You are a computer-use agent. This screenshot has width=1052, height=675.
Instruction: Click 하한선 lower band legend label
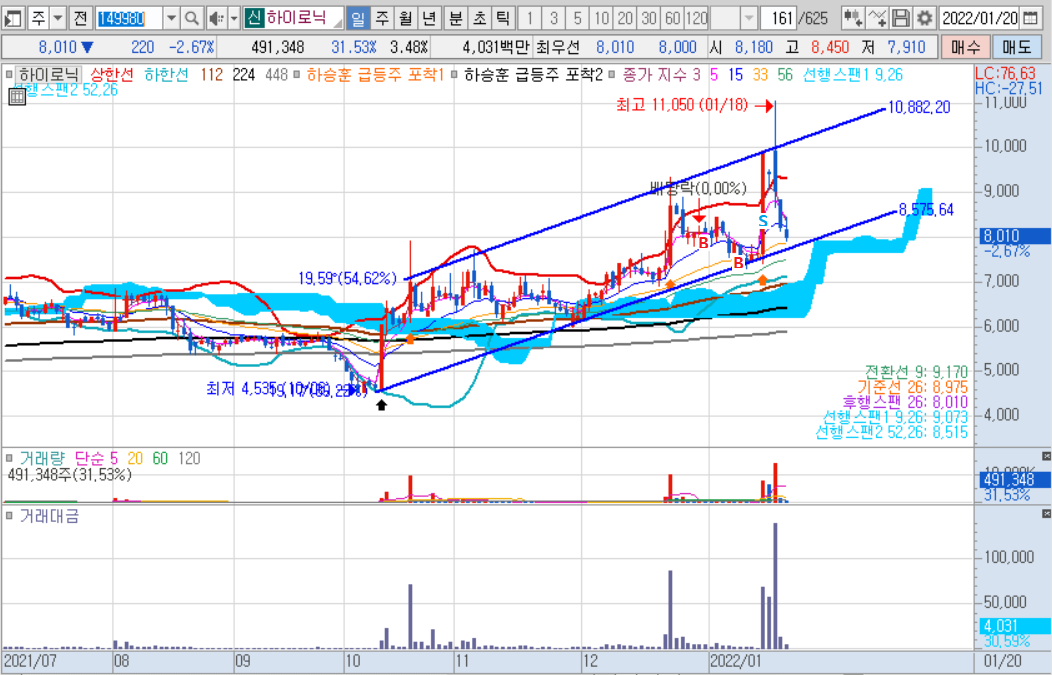[x=166, y=74]
